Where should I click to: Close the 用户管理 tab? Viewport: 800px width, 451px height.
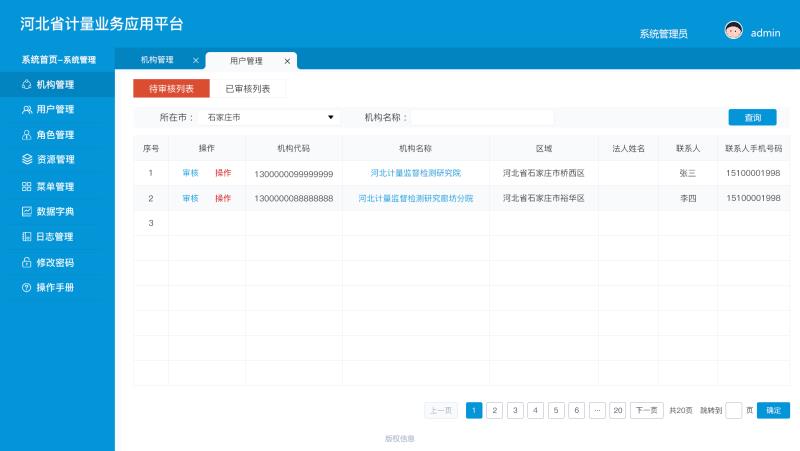coord(288,61)
